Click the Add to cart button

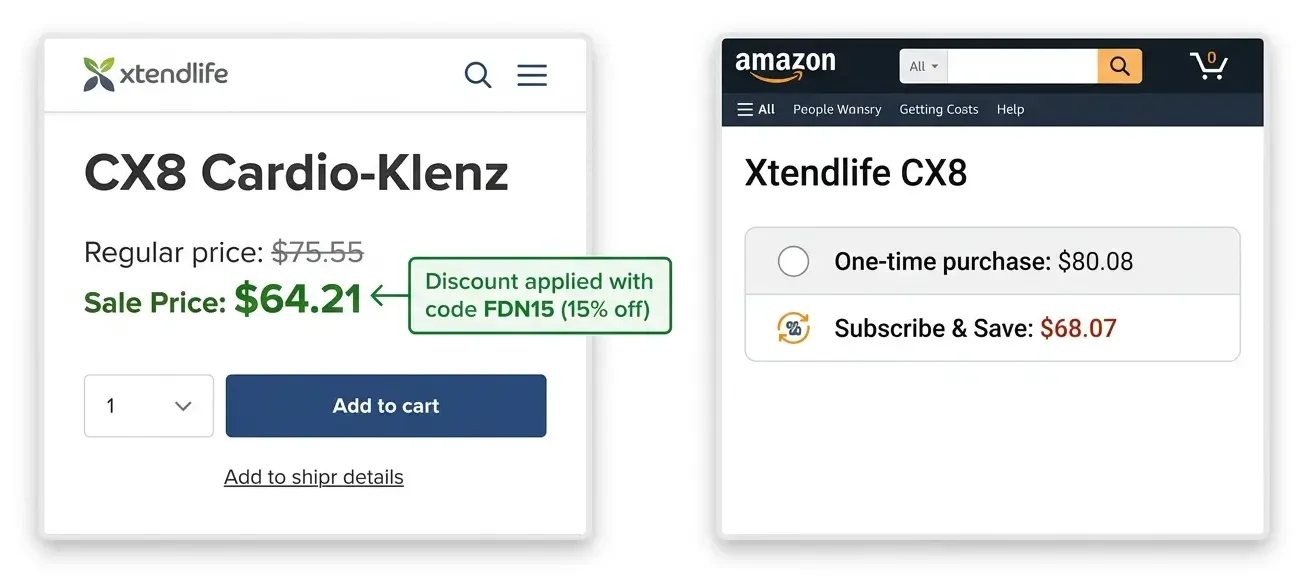(x=386, y=406)
